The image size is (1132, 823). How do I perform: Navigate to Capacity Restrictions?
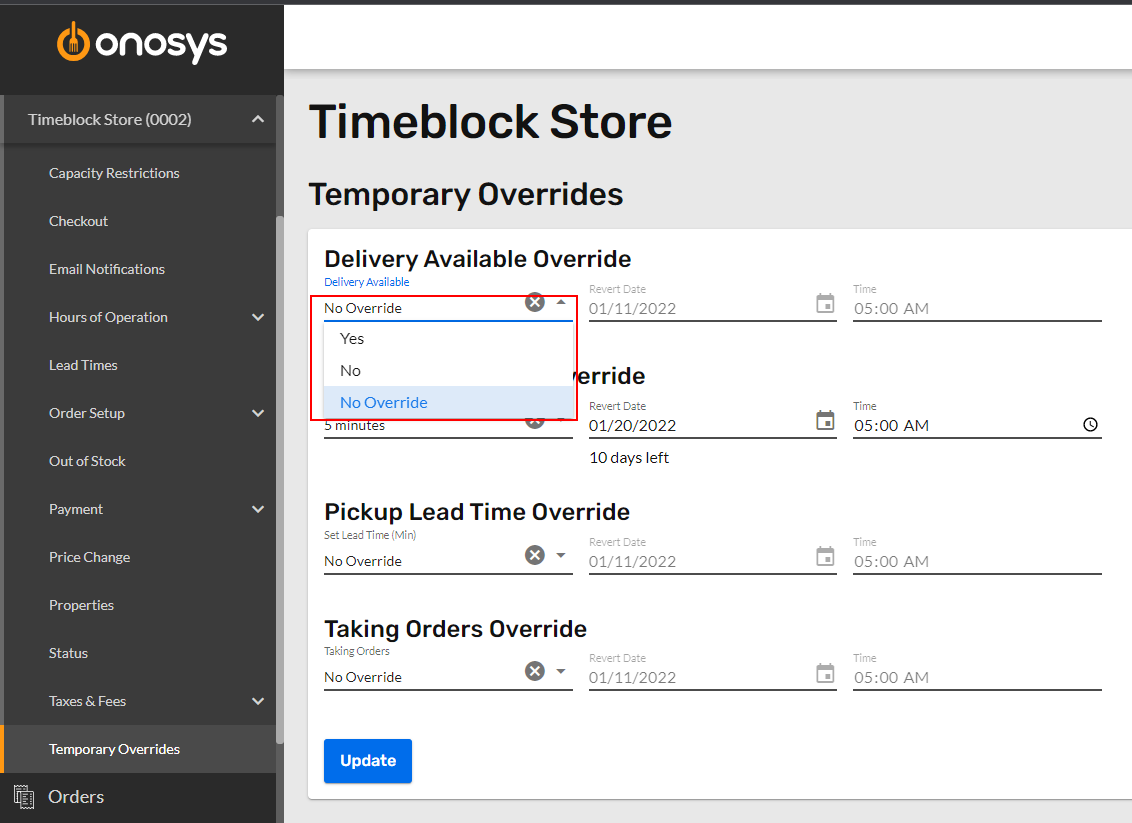[x=114, y=172]
